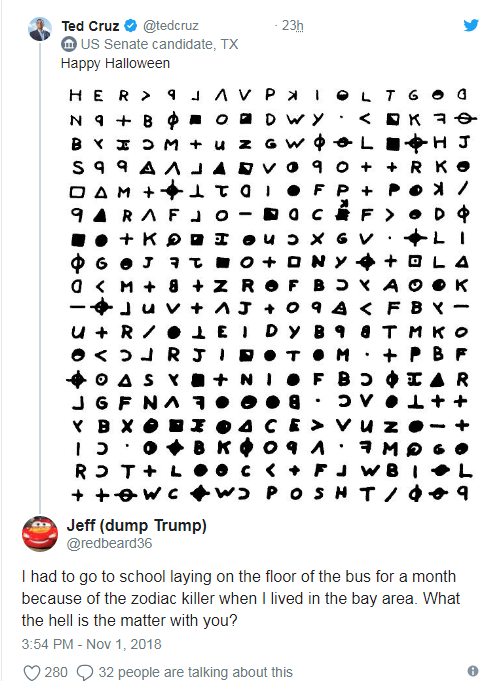
Task: Click the US Senate candidate, TX label
Action: coord(159,44)
